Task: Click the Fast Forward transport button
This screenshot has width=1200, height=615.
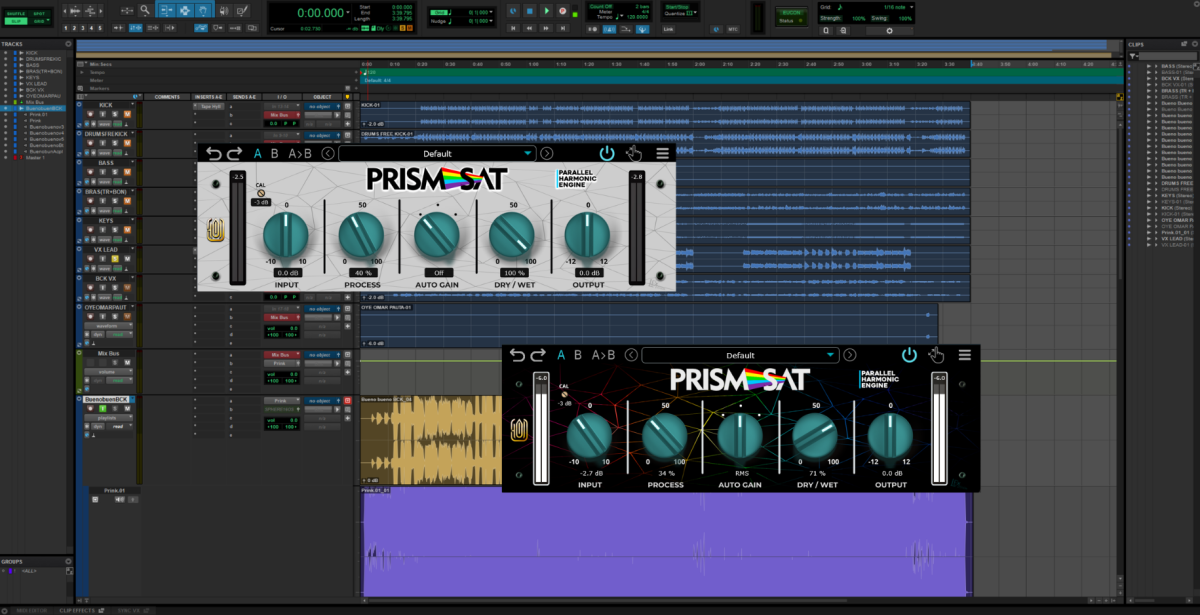Action: tap(547, 28)
